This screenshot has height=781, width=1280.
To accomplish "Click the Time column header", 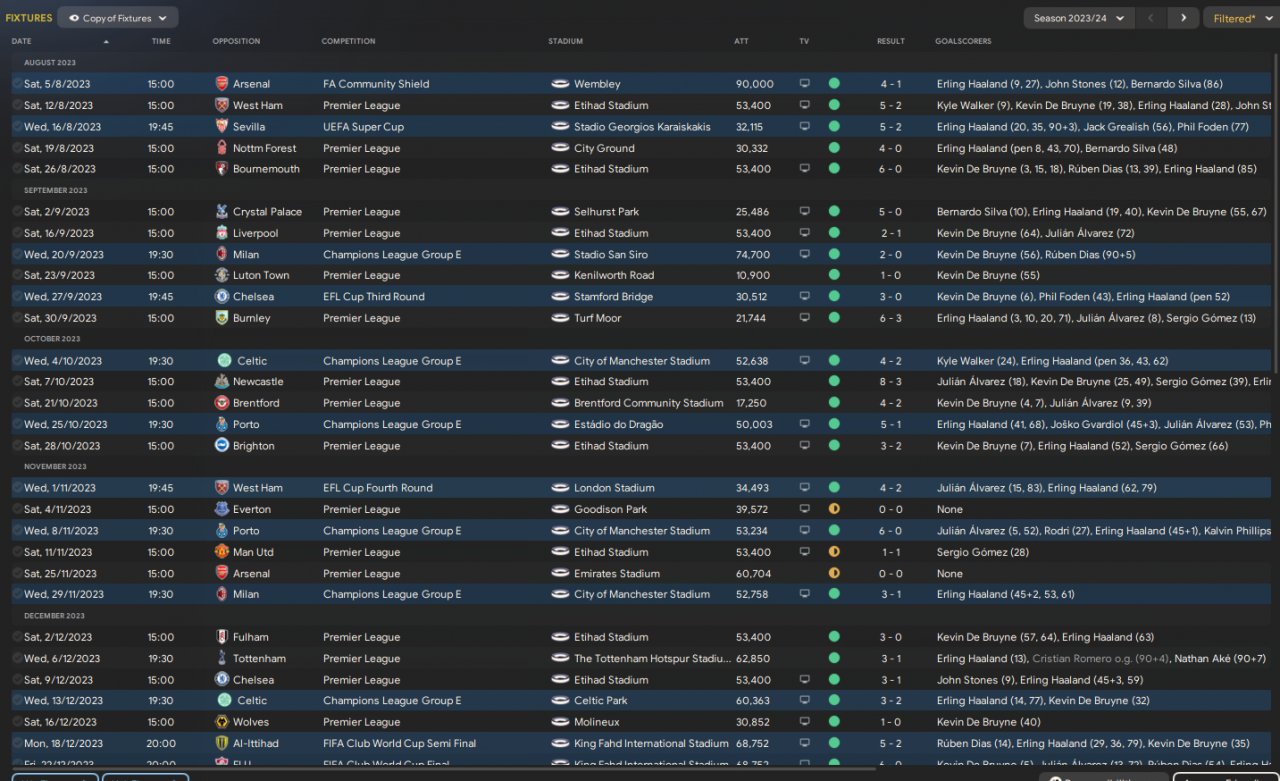I will click(x=161, y=41).
